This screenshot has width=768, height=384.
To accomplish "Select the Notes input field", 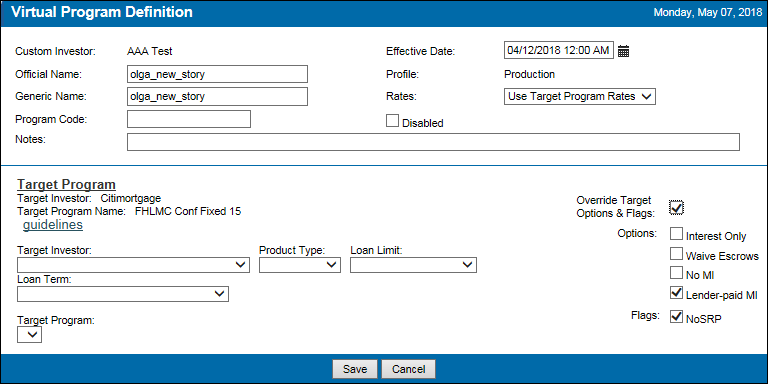I will click(433, 142).
